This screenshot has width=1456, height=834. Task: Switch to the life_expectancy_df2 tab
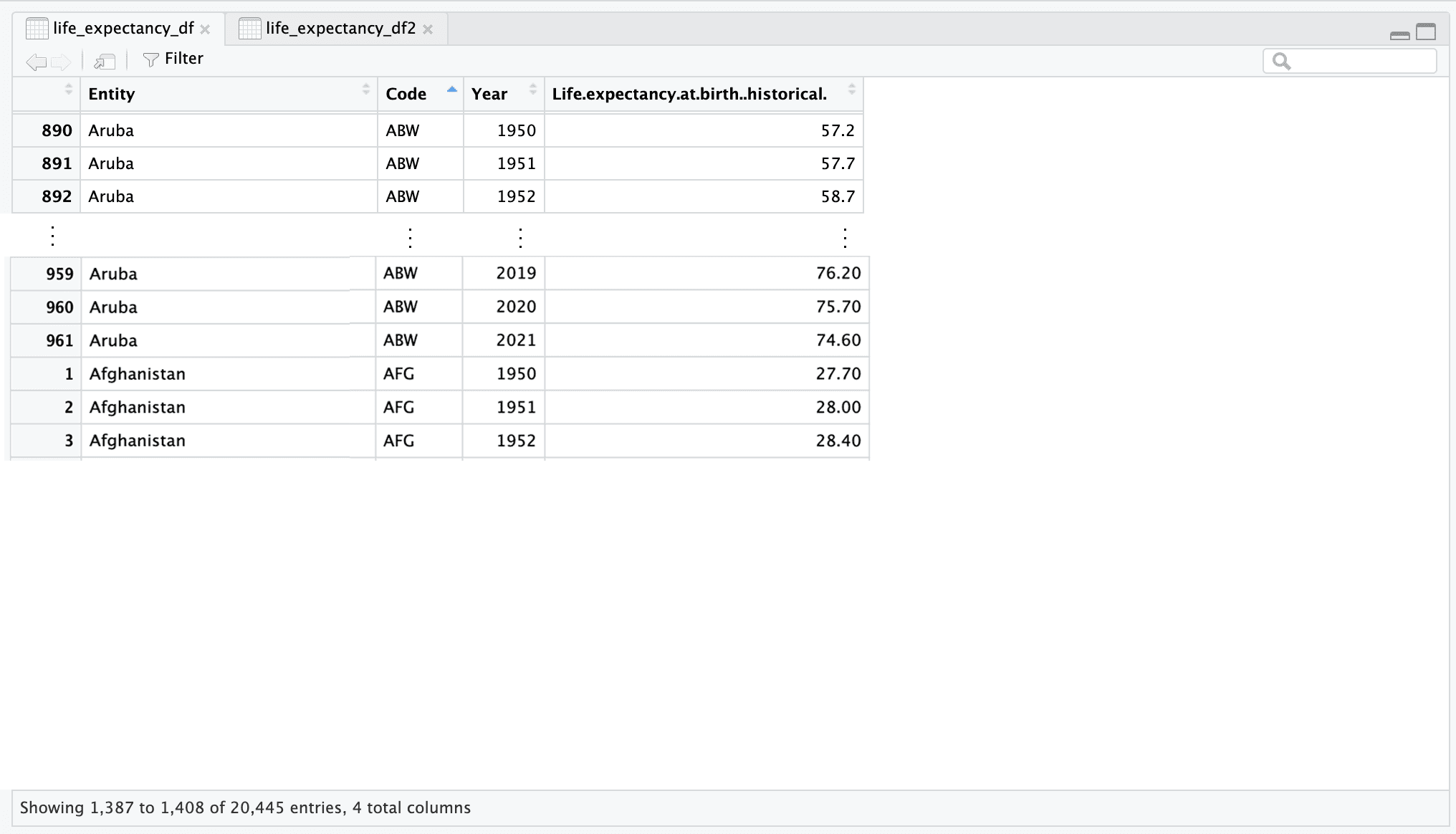[x=340, y=29]
